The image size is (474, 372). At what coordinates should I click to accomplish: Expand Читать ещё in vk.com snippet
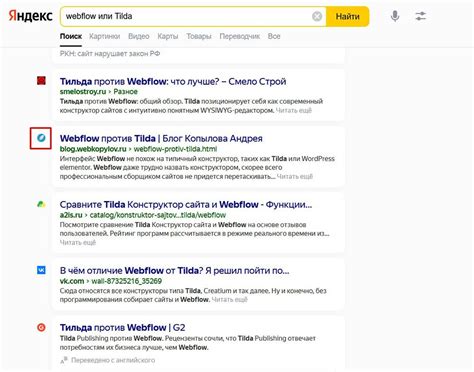coord(230,299)
